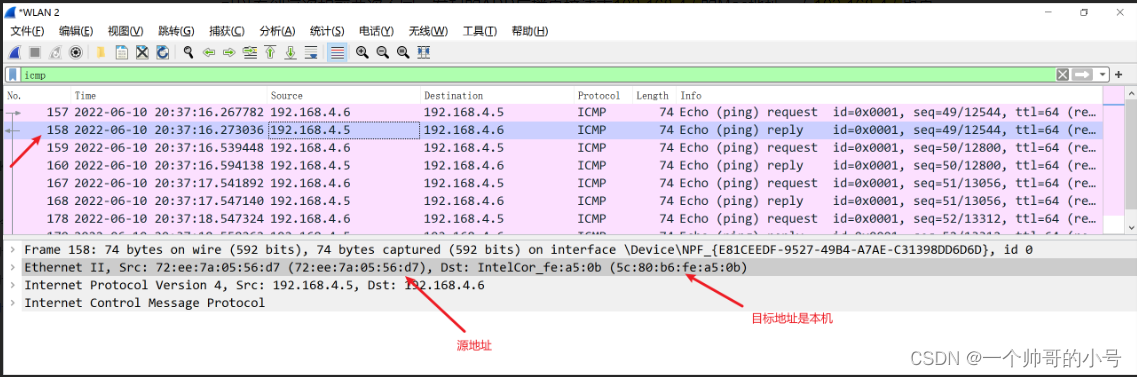Select packet 160 echo reply row
The width and height of the screenshot is (1137, 377).
pyautogui.click(x=554, y=165)
